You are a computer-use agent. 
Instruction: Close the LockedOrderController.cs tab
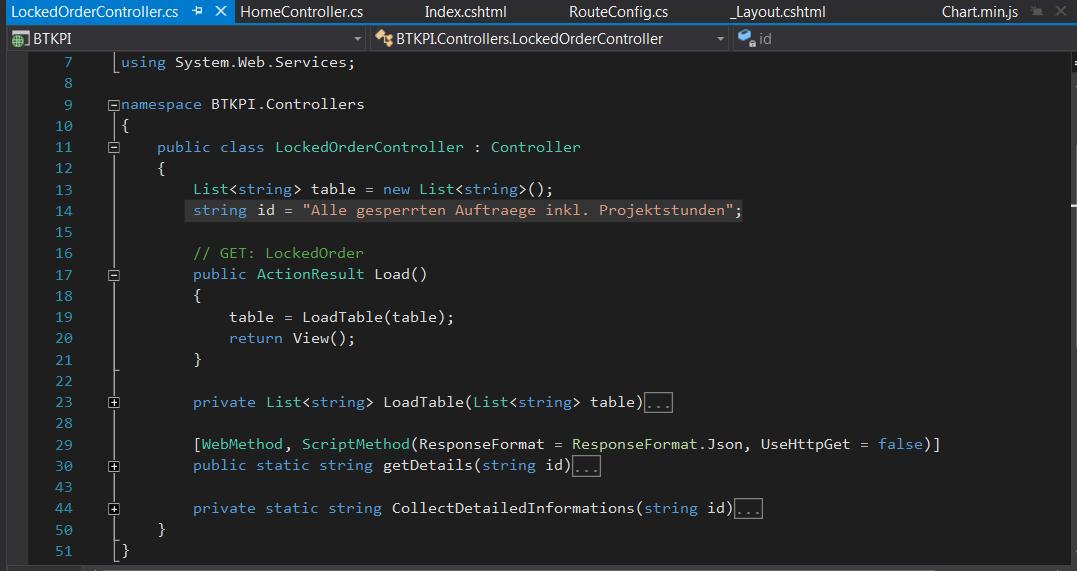pyautogui.click(x=220, y=11)
